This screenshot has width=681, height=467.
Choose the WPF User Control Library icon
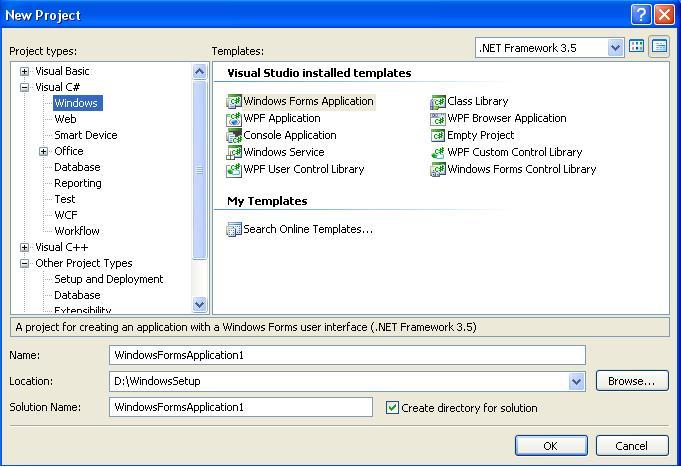tap(234, 169)
